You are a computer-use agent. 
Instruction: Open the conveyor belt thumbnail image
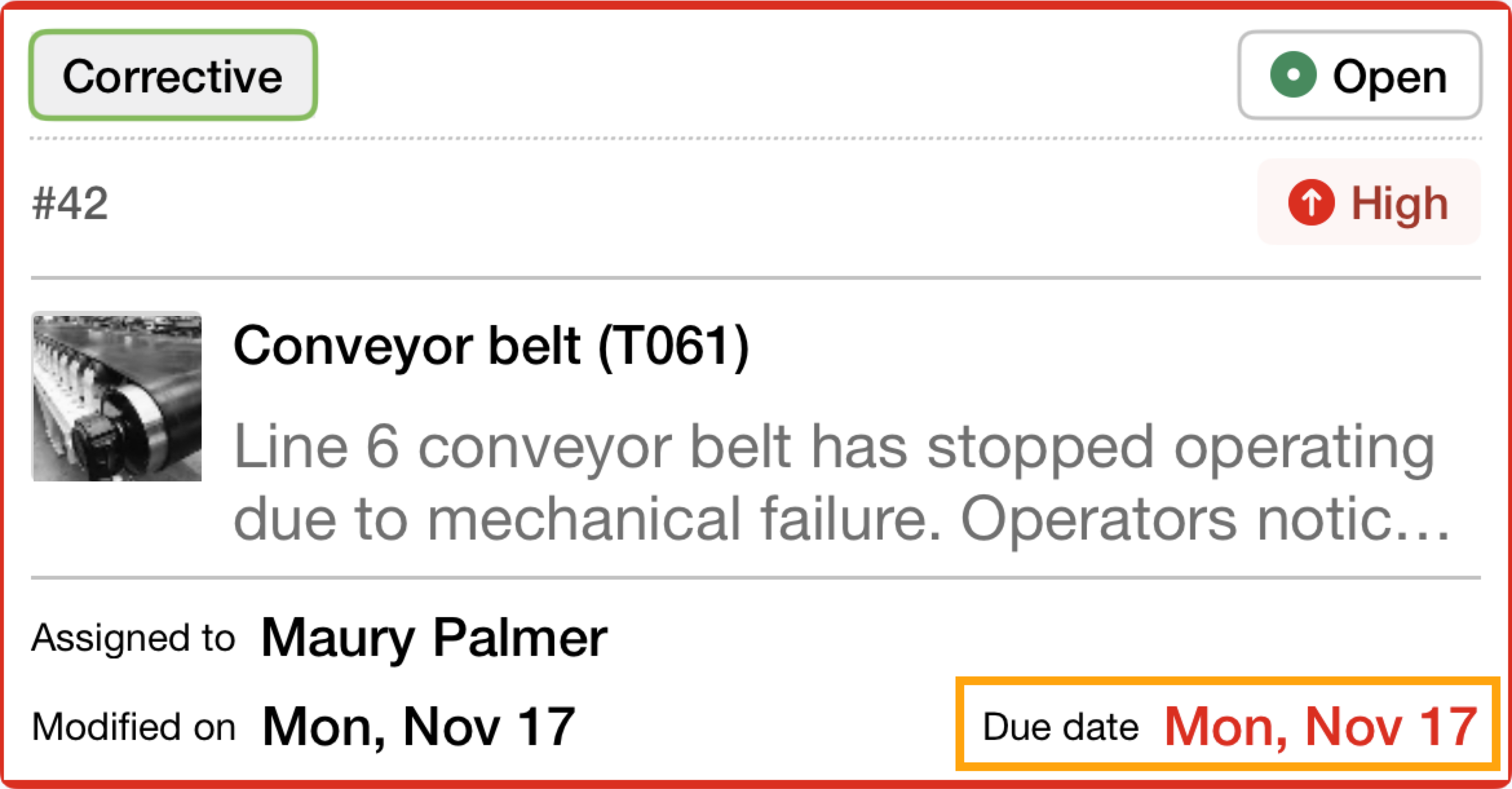pyautogui.click(x=117, y=397)
